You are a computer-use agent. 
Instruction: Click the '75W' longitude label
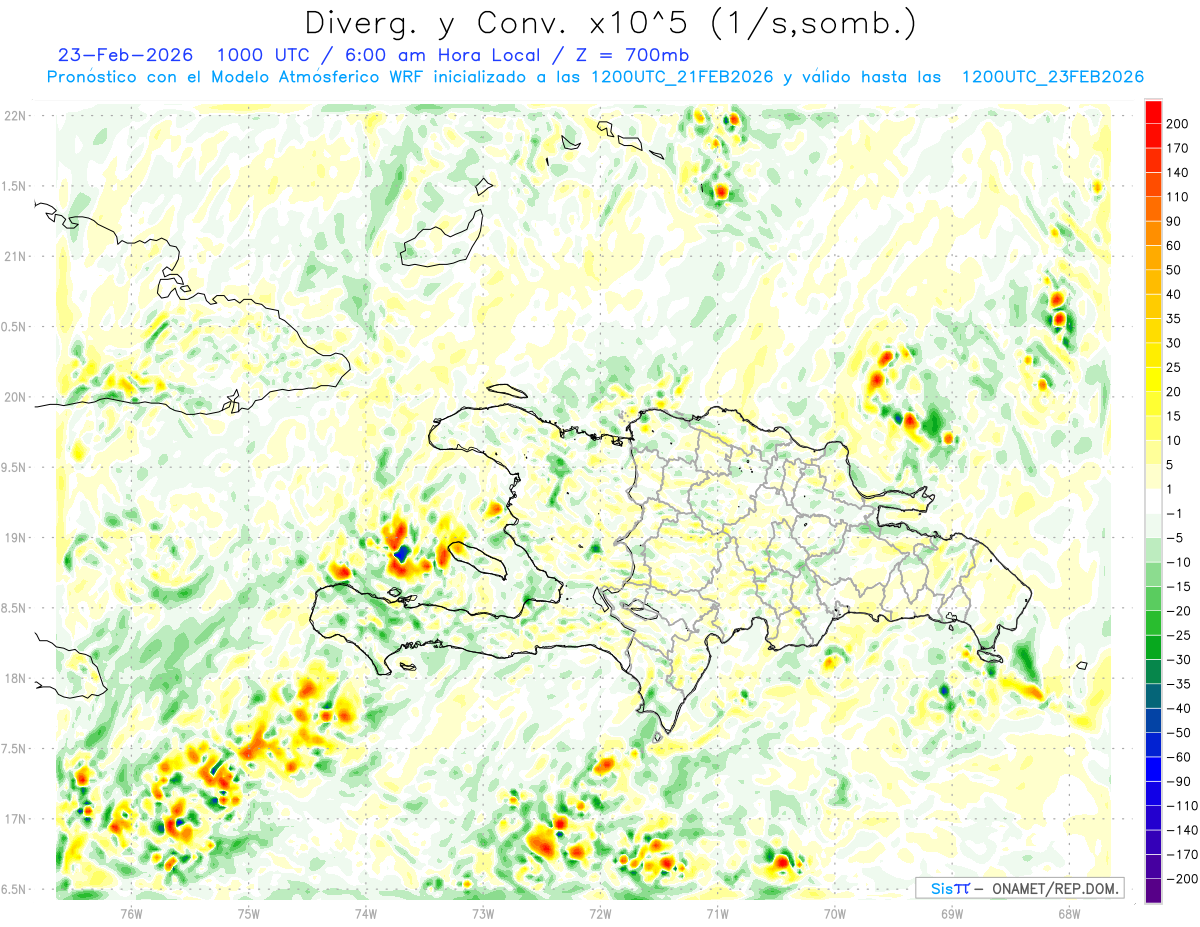(249, 912)
